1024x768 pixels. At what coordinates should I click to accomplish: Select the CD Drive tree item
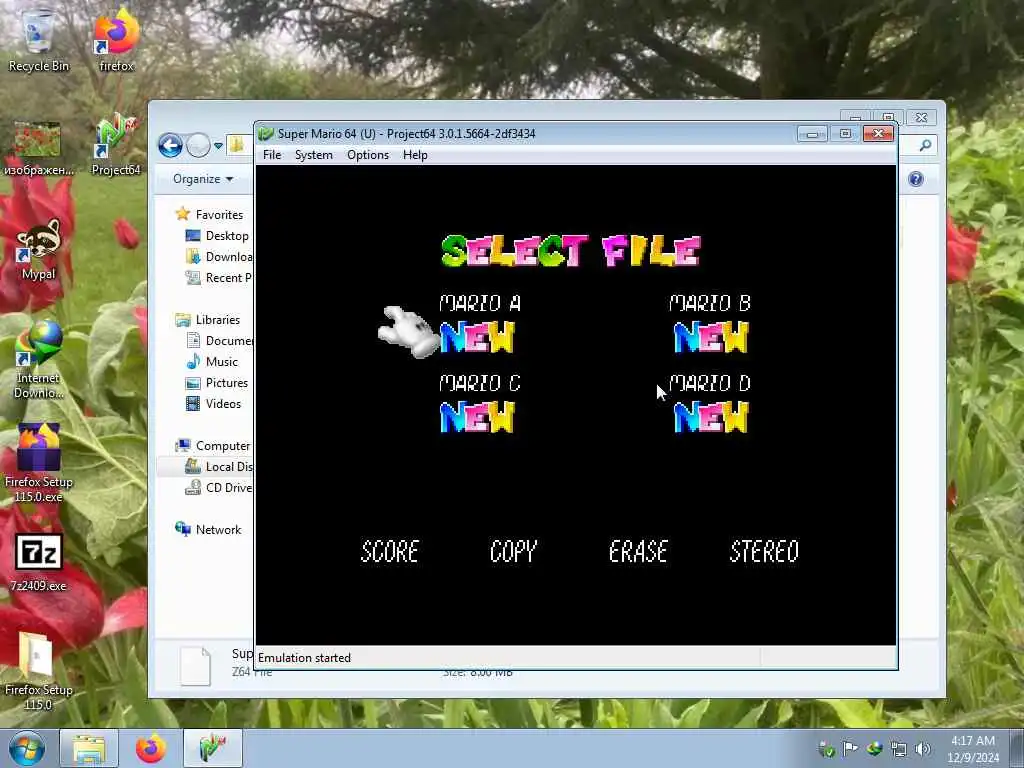[219, 487]
